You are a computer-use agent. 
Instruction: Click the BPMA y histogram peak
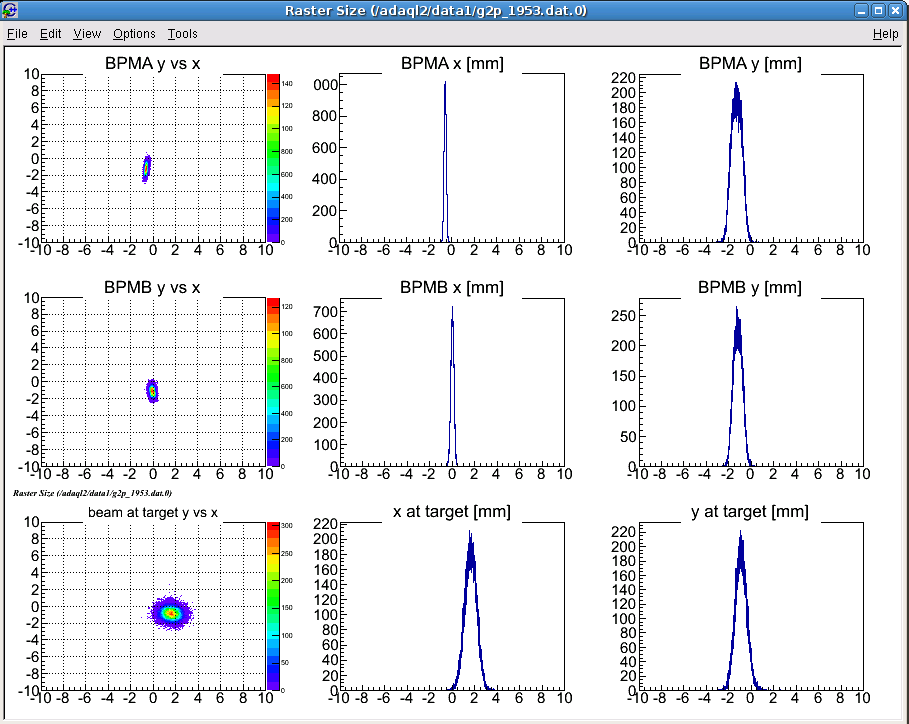(x=736, y=162)
